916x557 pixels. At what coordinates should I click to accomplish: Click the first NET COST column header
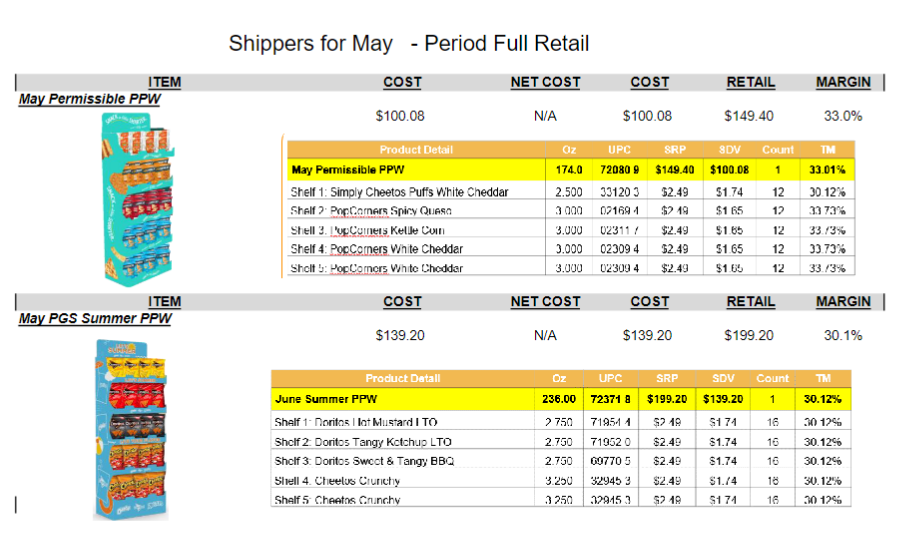tap(545, 82)
